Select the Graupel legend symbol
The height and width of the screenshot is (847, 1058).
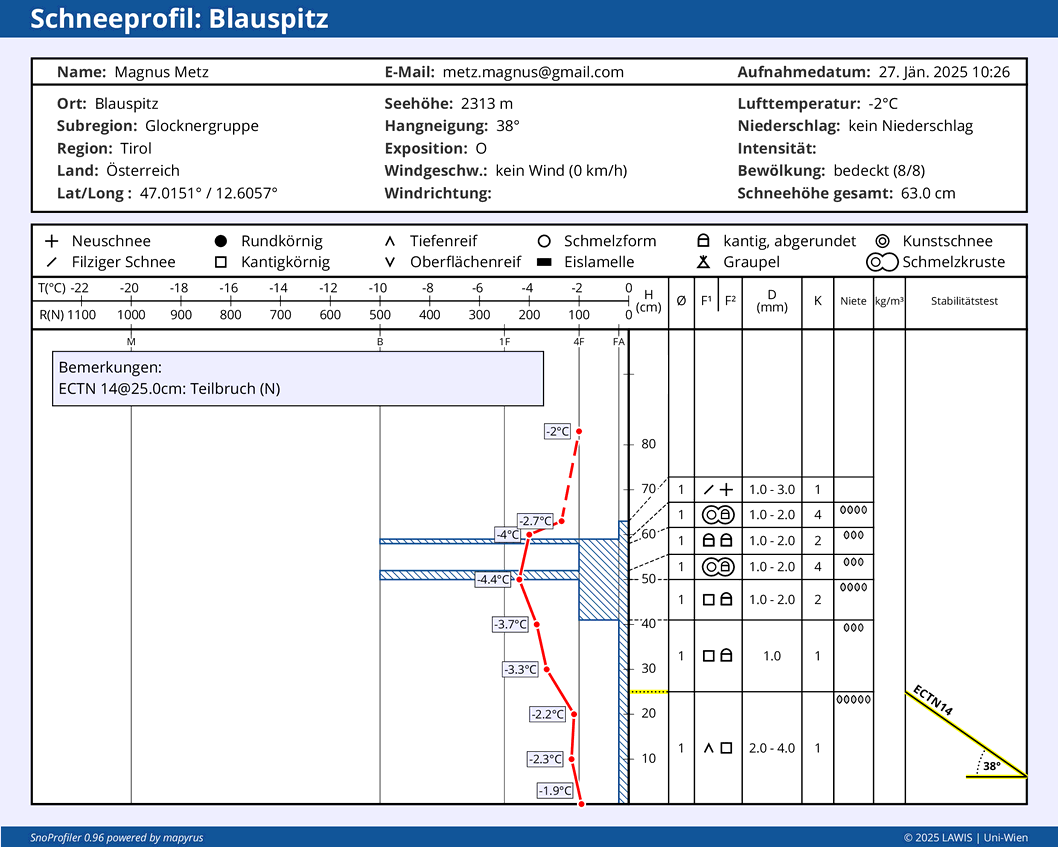[703, 262]
